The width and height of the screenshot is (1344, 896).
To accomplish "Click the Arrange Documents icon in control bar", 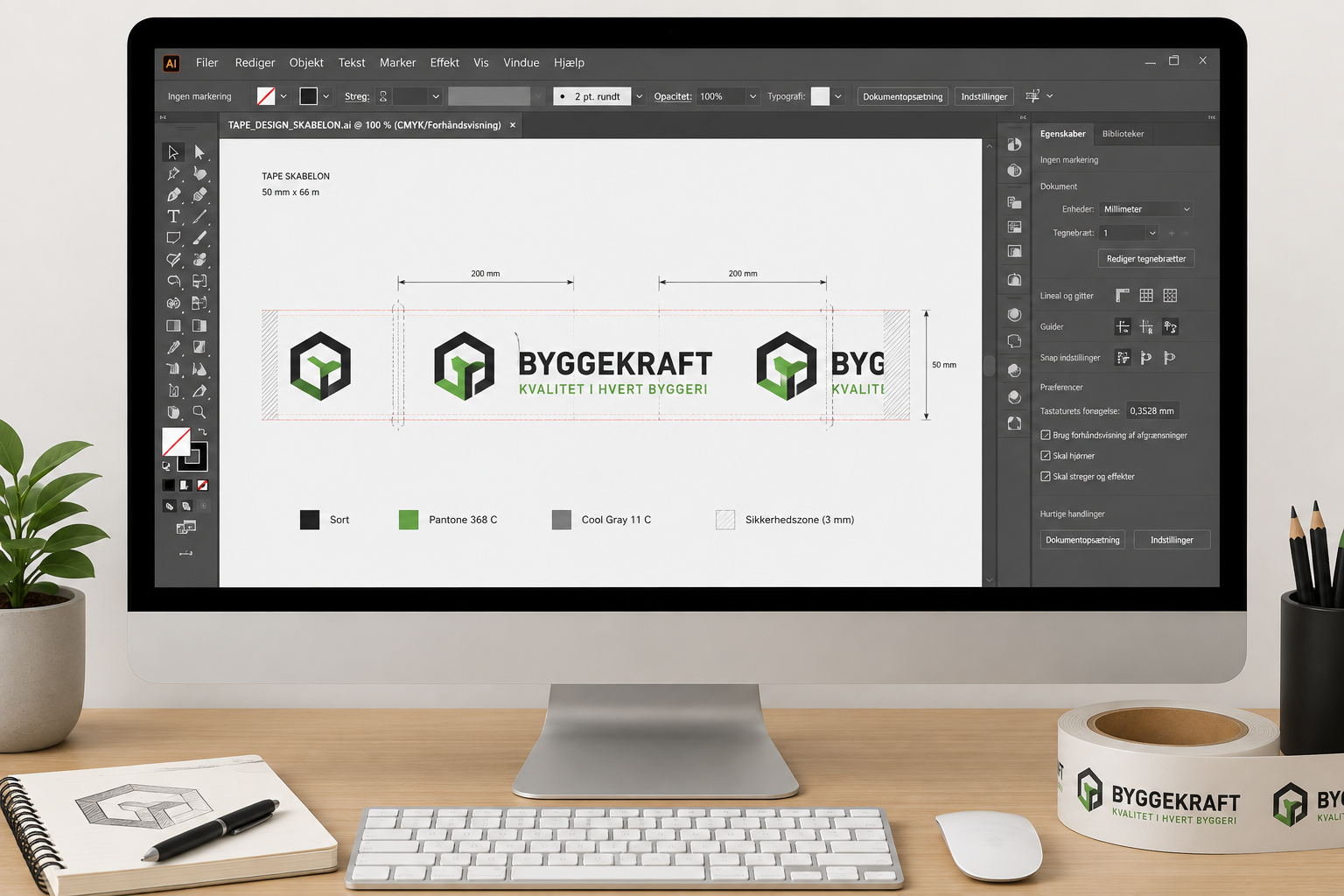I will click(x=1033, y=96).
